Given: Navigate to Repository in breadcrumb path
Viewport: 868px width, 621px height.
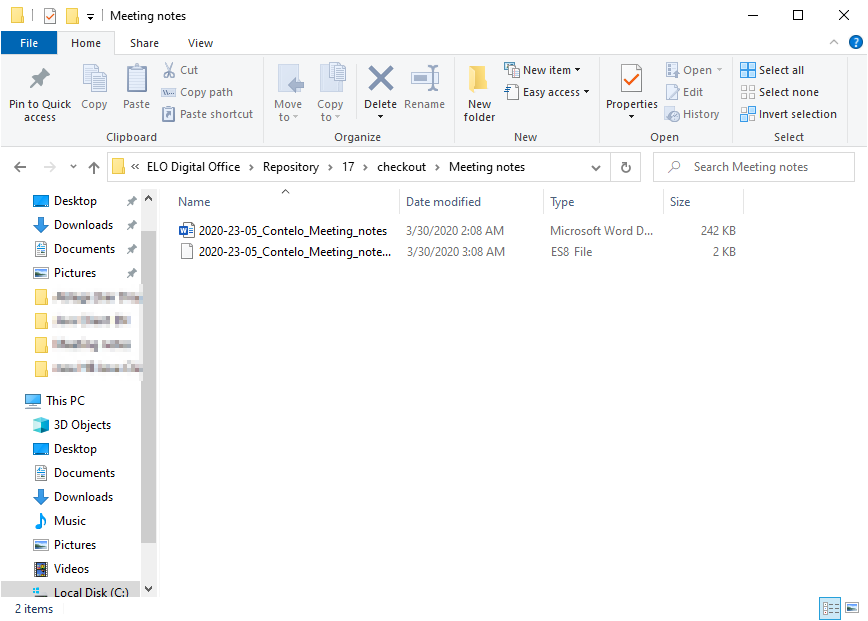Looking at the screenshot, I should click(x=290, y=167).
